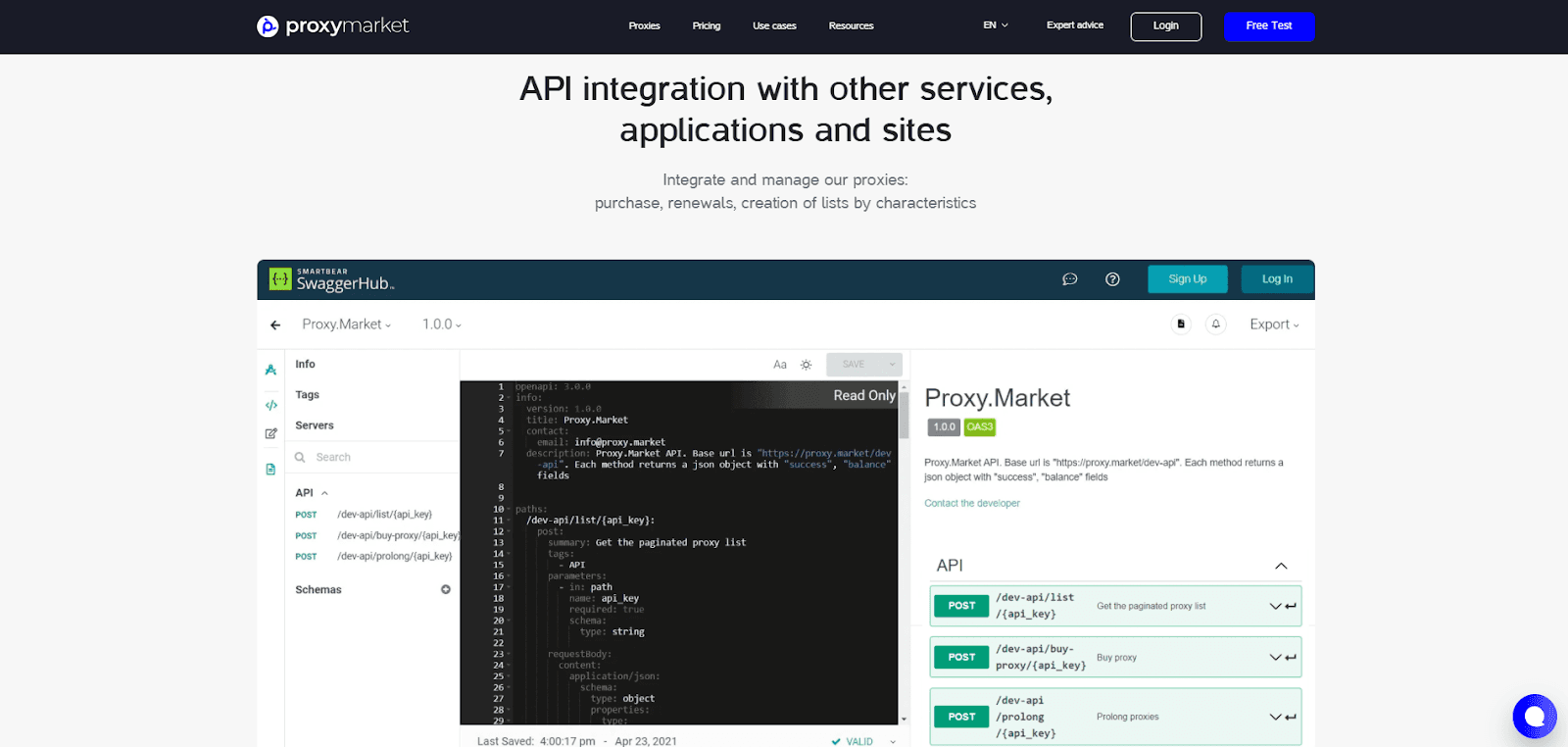Click the Expert advice link
This screenshot has height=747, width=1568.
point(1075,25)
